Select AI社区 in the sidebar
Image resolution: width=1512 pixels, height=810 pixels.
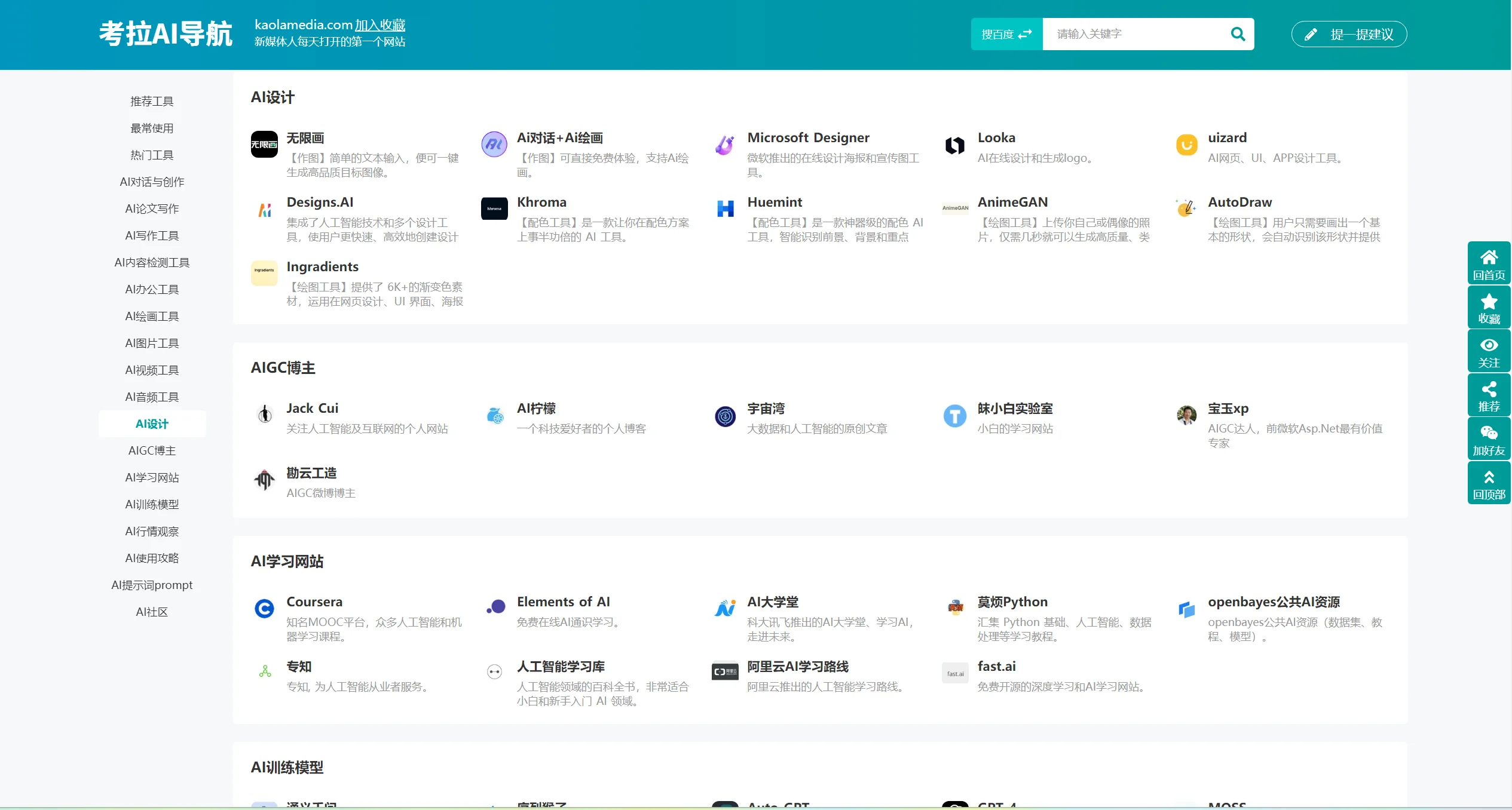pos(152,612)
